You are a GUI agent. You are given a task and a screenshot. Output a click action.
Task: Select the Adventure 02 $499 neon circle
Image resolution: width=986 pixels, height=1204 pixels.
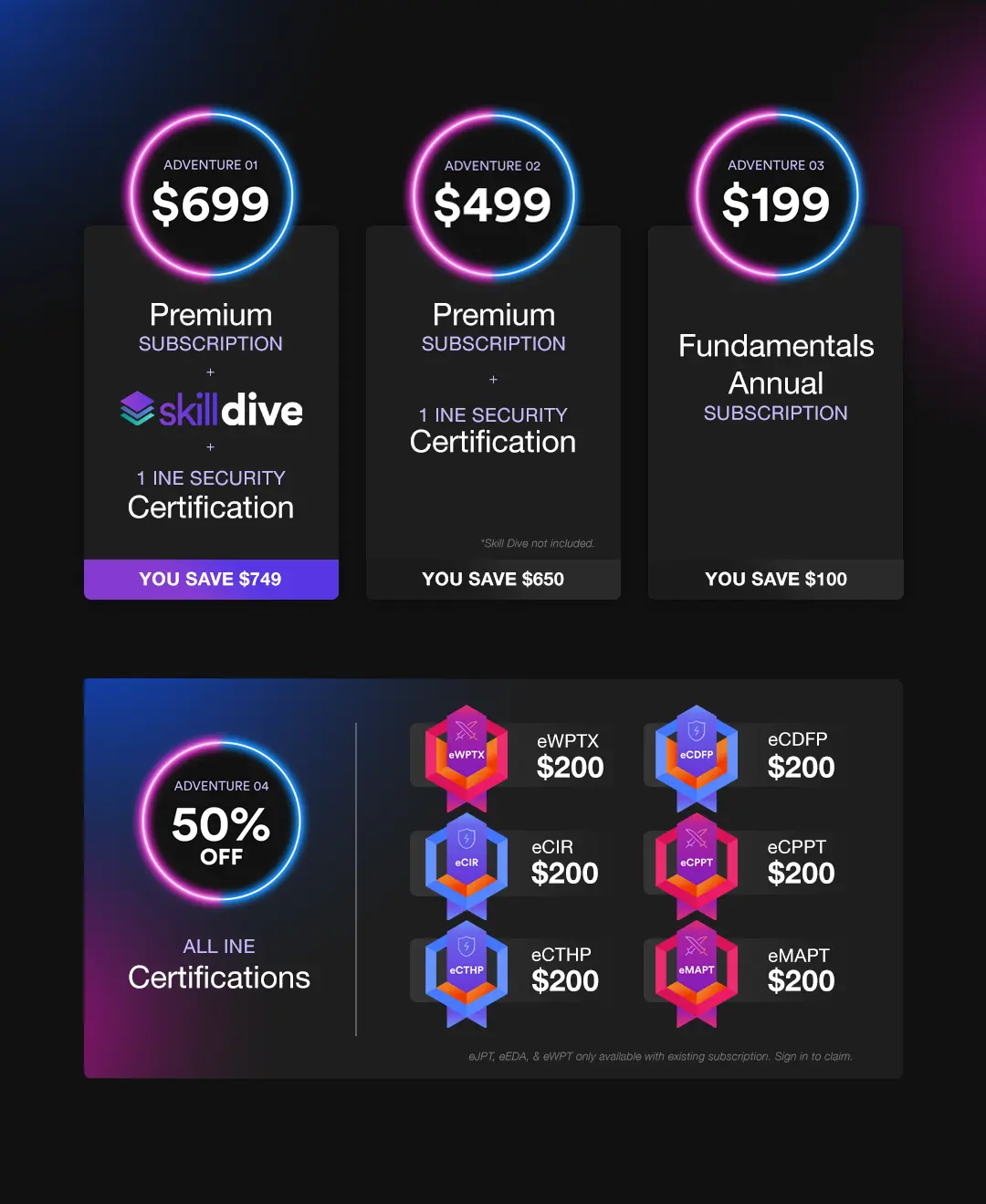pos(493,194)
